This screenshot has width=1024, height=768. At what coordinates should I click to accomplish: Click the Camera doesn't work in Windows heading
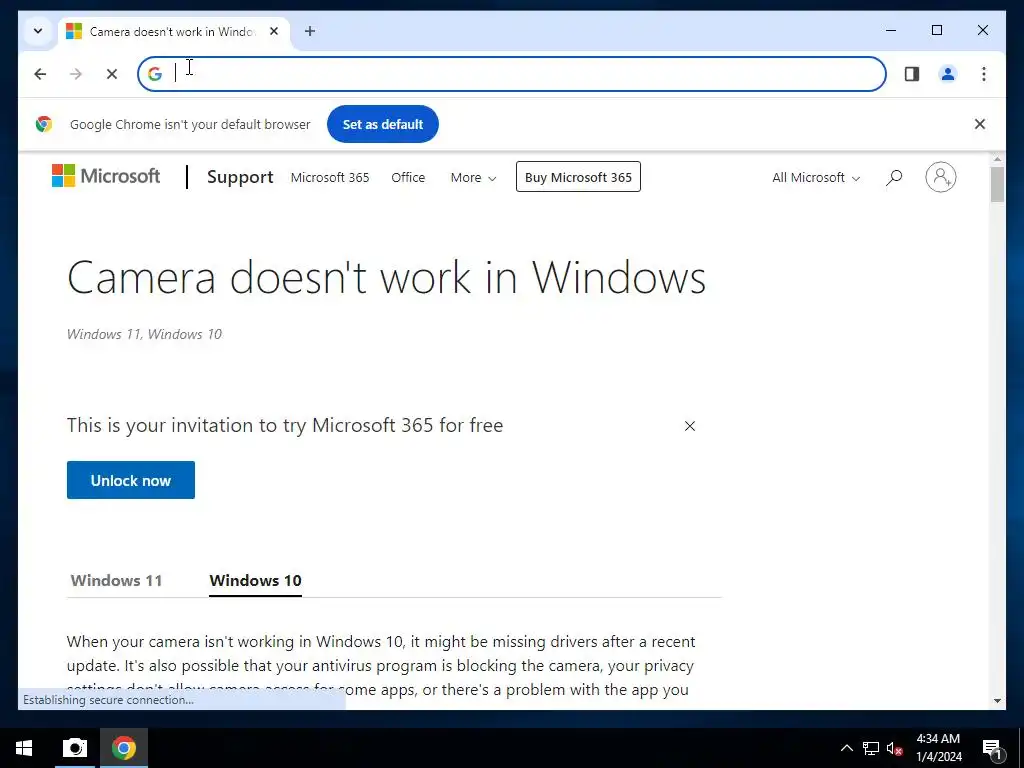[x=387, y=277]
